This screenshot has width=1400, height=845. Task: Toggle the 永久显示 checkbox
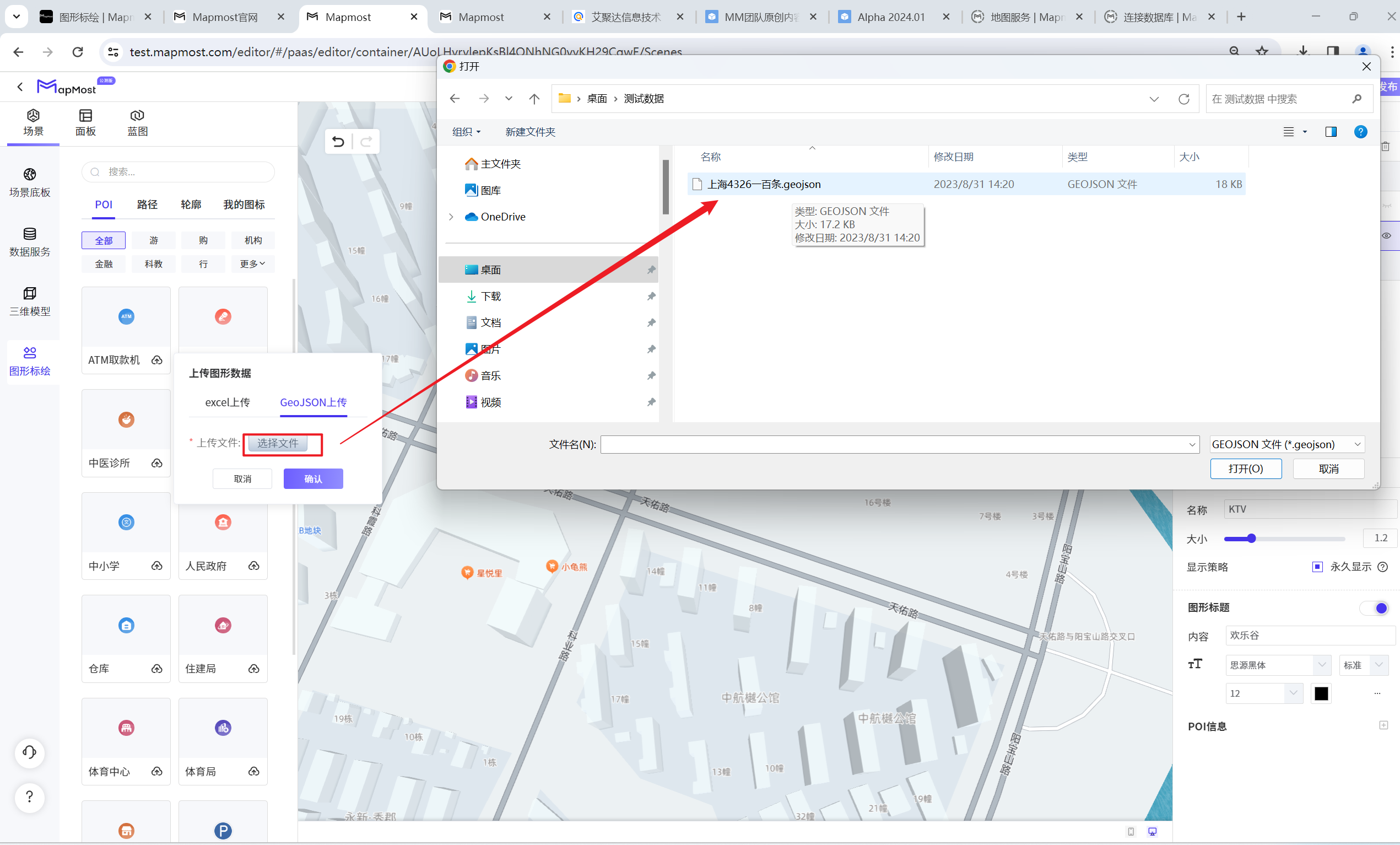coord(1317,567)
